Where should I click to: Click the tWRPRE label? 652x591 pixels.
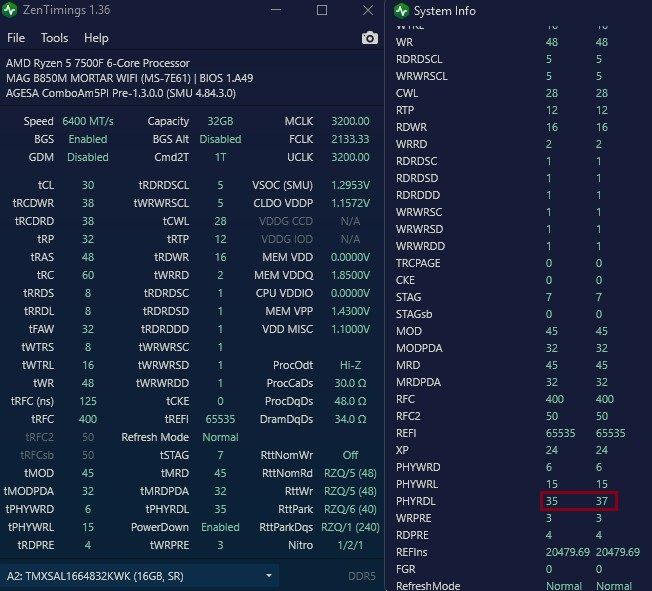tap(169, 545)
